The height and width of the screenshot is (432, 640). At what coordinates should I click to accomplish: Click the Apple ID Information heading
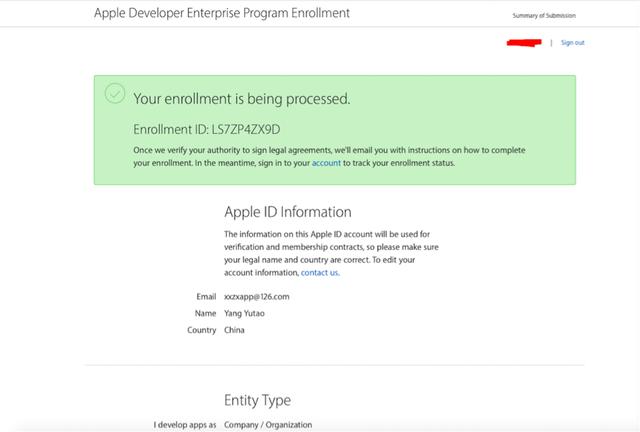click(288, 212)
